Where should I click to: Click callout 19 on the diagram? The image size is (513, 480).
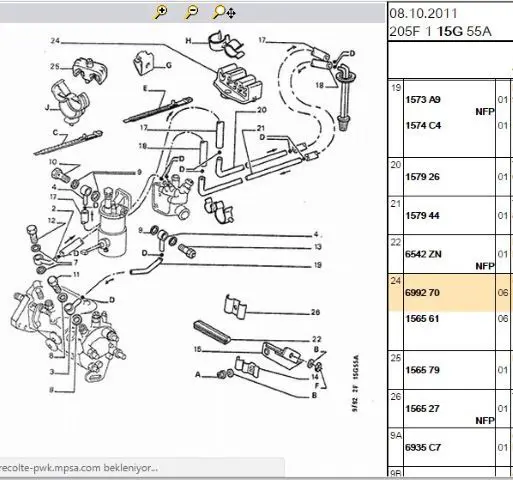317,265
